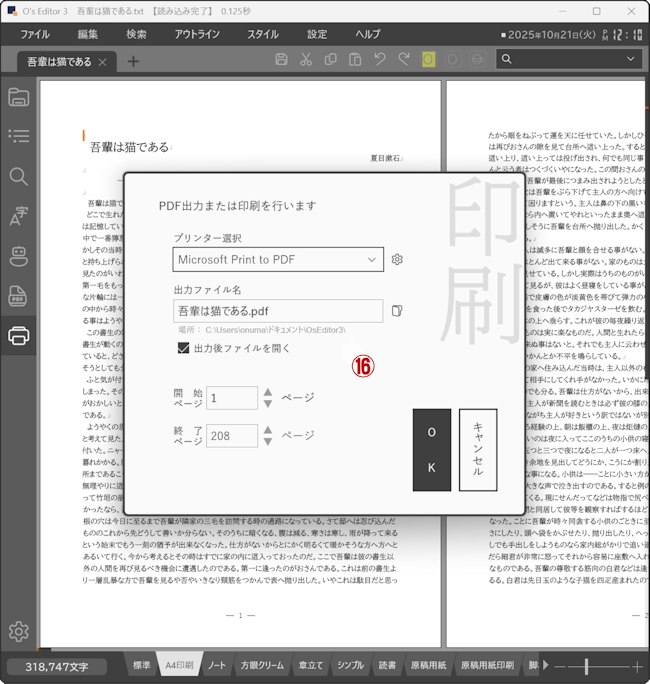Screen dimensions: 650x684
Task: Open the folder panel in the sidebar
Action: pyautogui.click(x=18, y=97)
